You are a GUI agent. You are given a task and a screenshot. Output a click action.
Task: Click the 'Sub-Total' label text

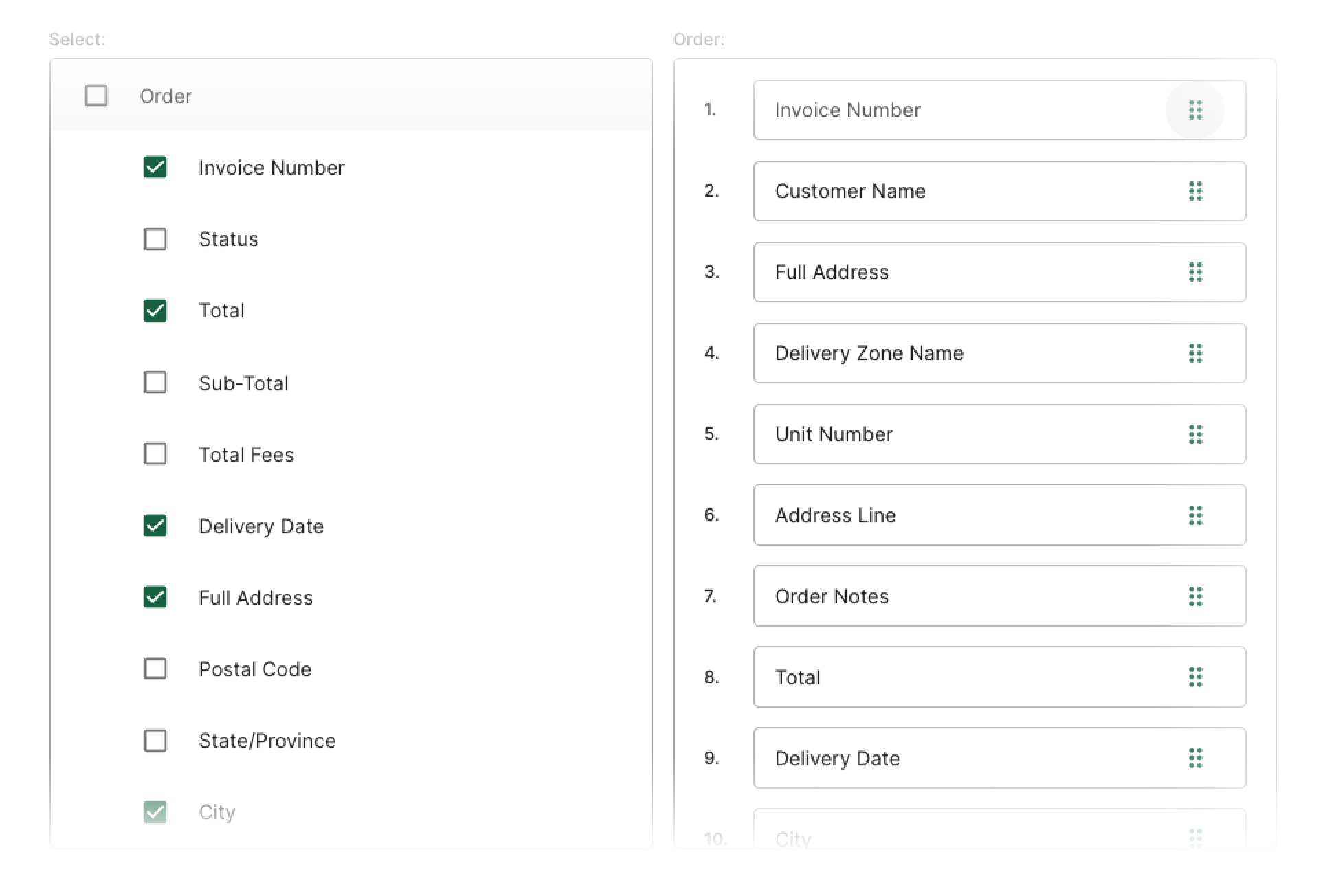point(243,383)
